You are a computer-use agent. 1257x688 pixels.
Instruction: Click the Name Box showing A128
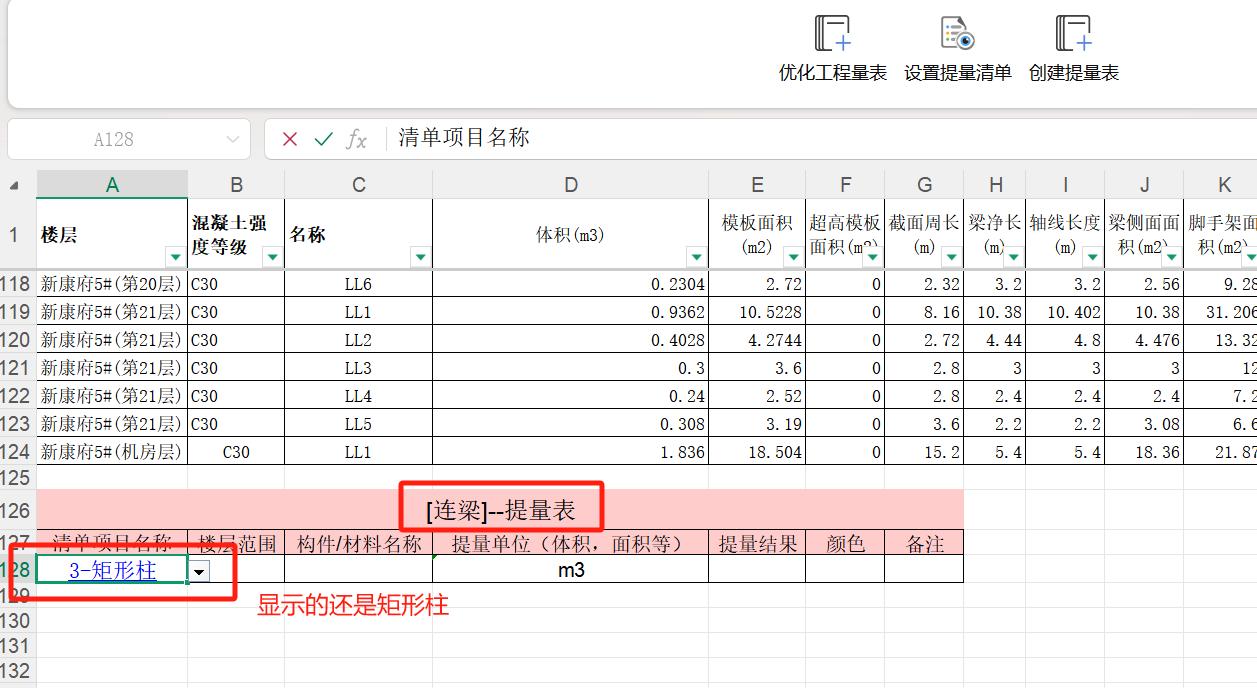pos(113,139)
